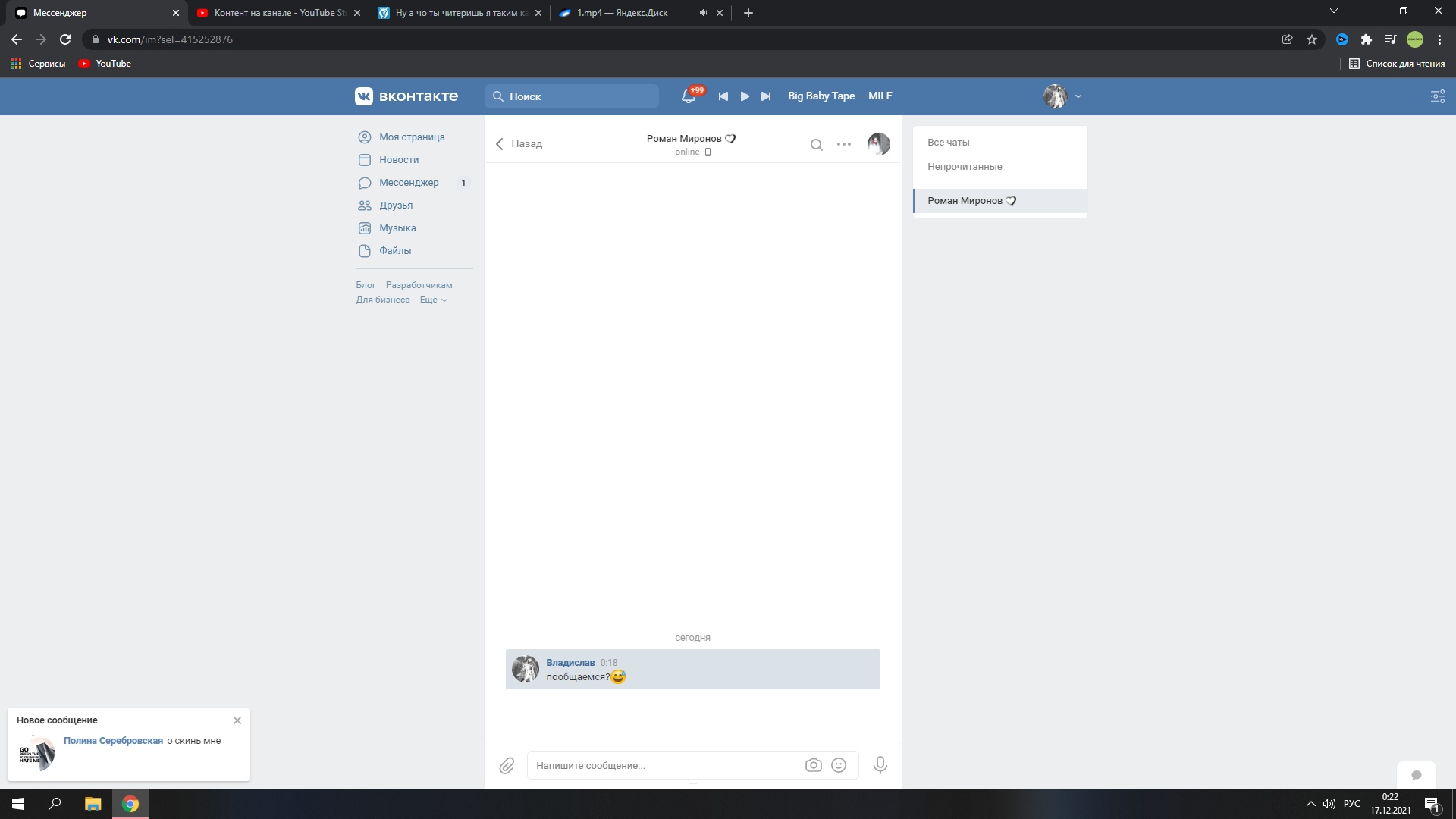Screen dimensions: 1456x819
Task: Open the camera photo attachment icon
Action: 813,765
